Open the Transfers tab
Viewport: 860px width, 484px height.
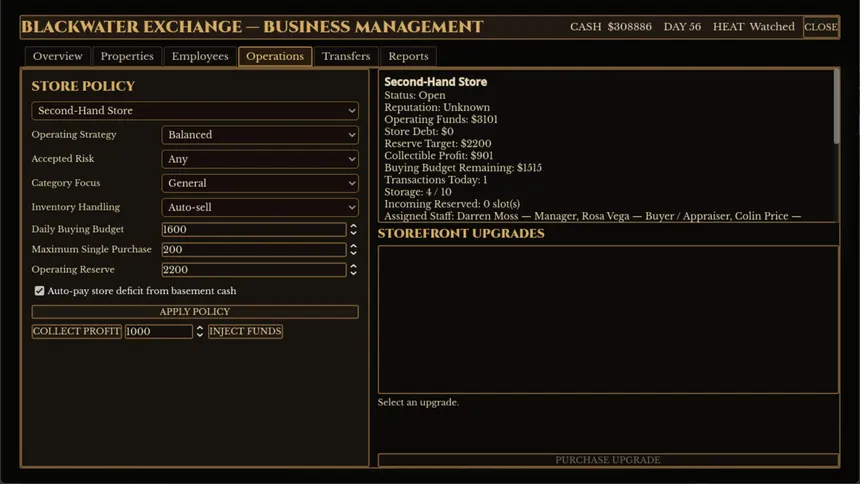click(x=346, y=57)
